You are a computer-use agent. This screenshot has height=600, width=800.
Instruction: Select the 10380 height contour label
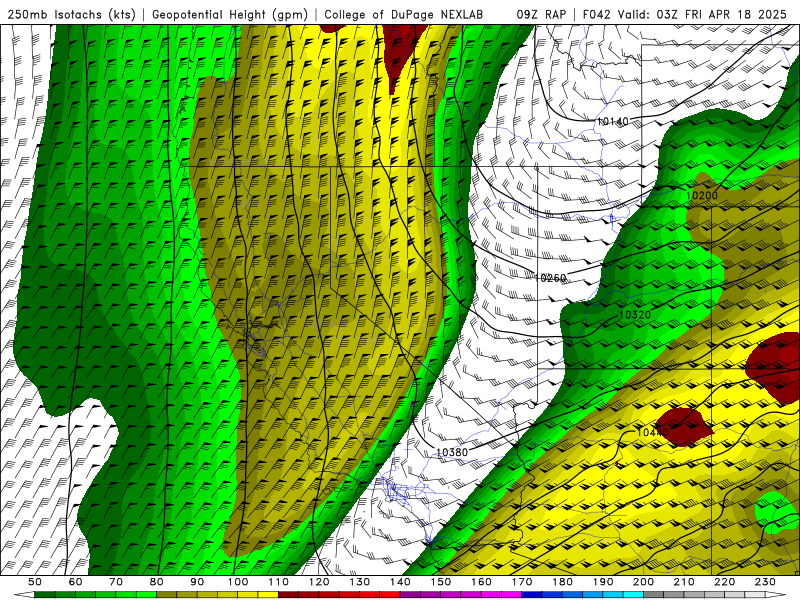452,452
